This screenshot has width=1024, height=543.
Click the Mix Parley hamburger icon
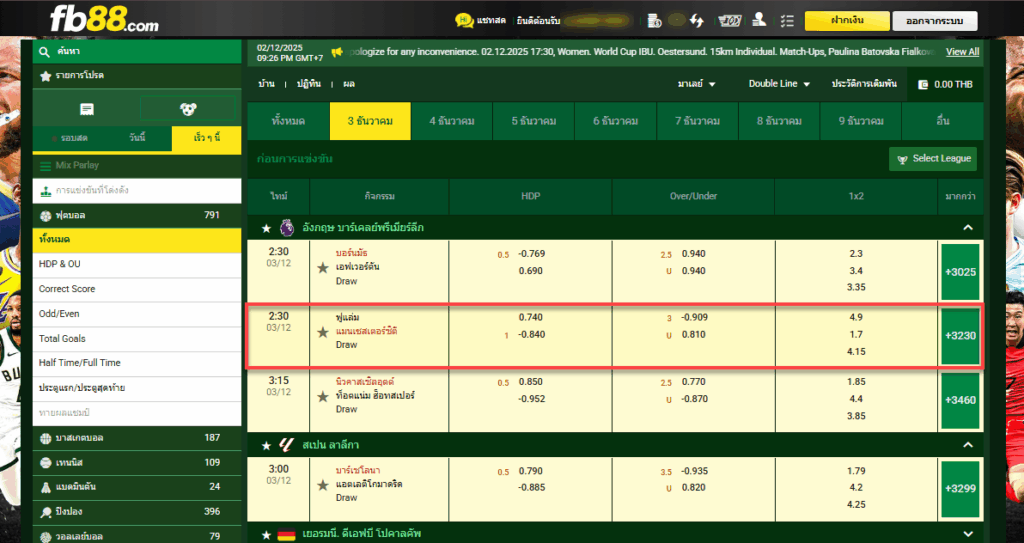[x=45, y=166]
